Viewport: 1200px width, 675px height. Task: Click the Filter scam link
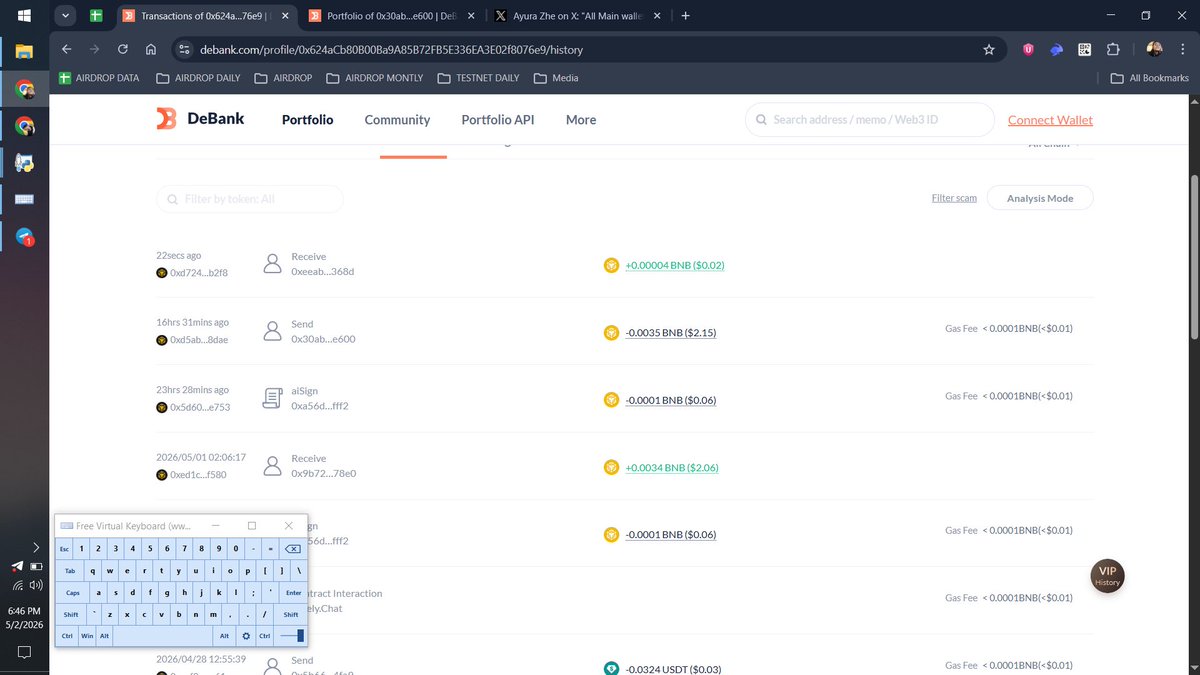(x=954, y=198)
